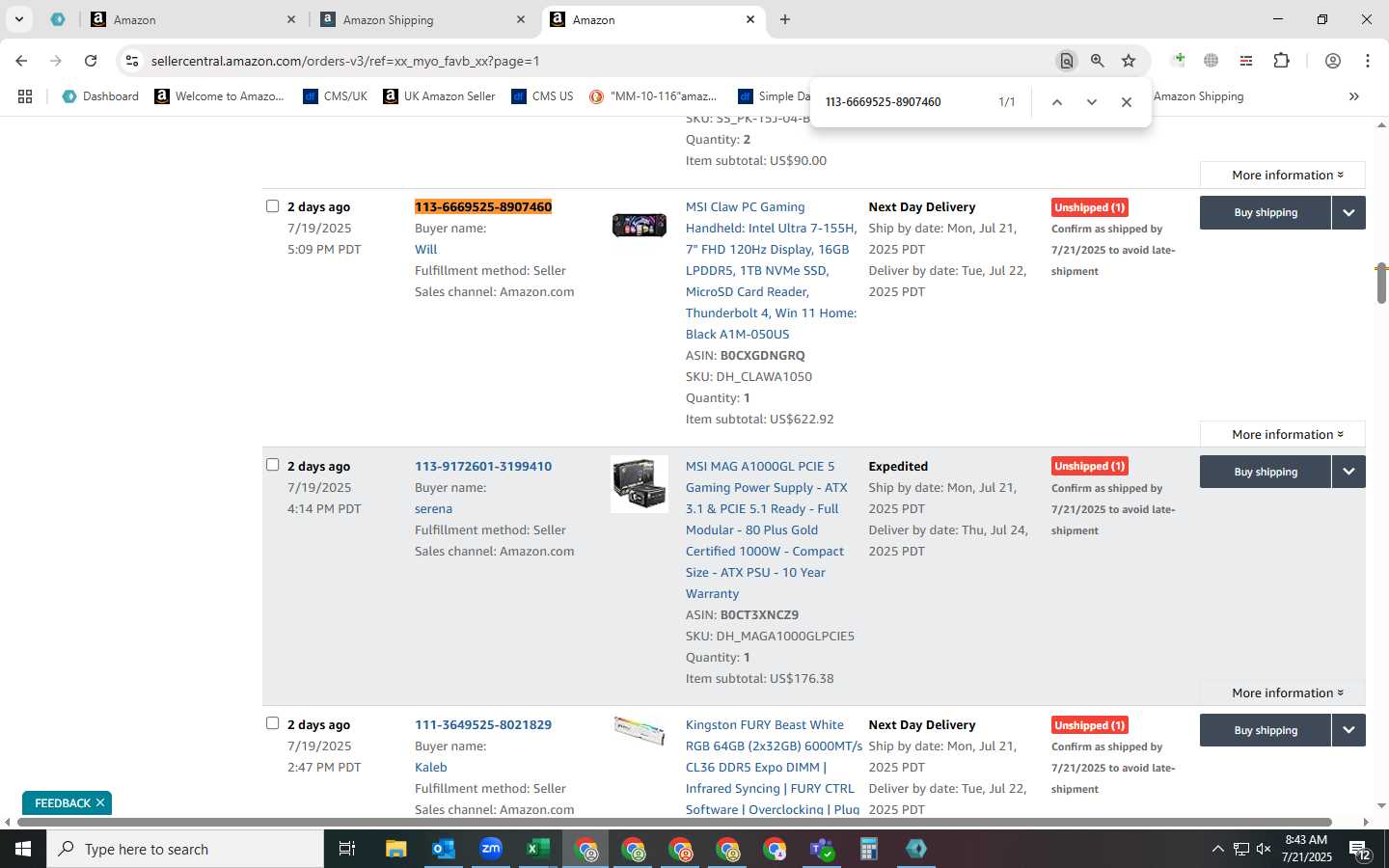This screenshot has width=1389, height=868.
Task: Open File Explorer from the taskbar
Action: (396, 849)
